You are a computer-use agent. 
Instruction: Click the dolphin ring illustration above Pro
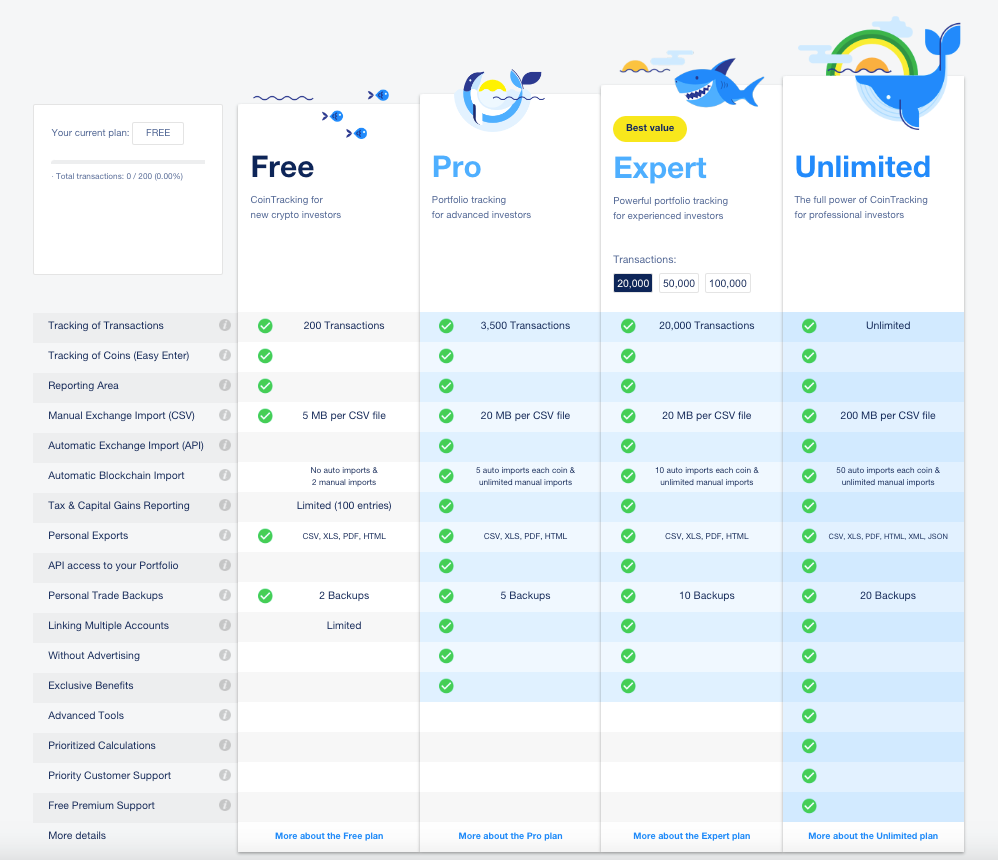tap(498, 100)
